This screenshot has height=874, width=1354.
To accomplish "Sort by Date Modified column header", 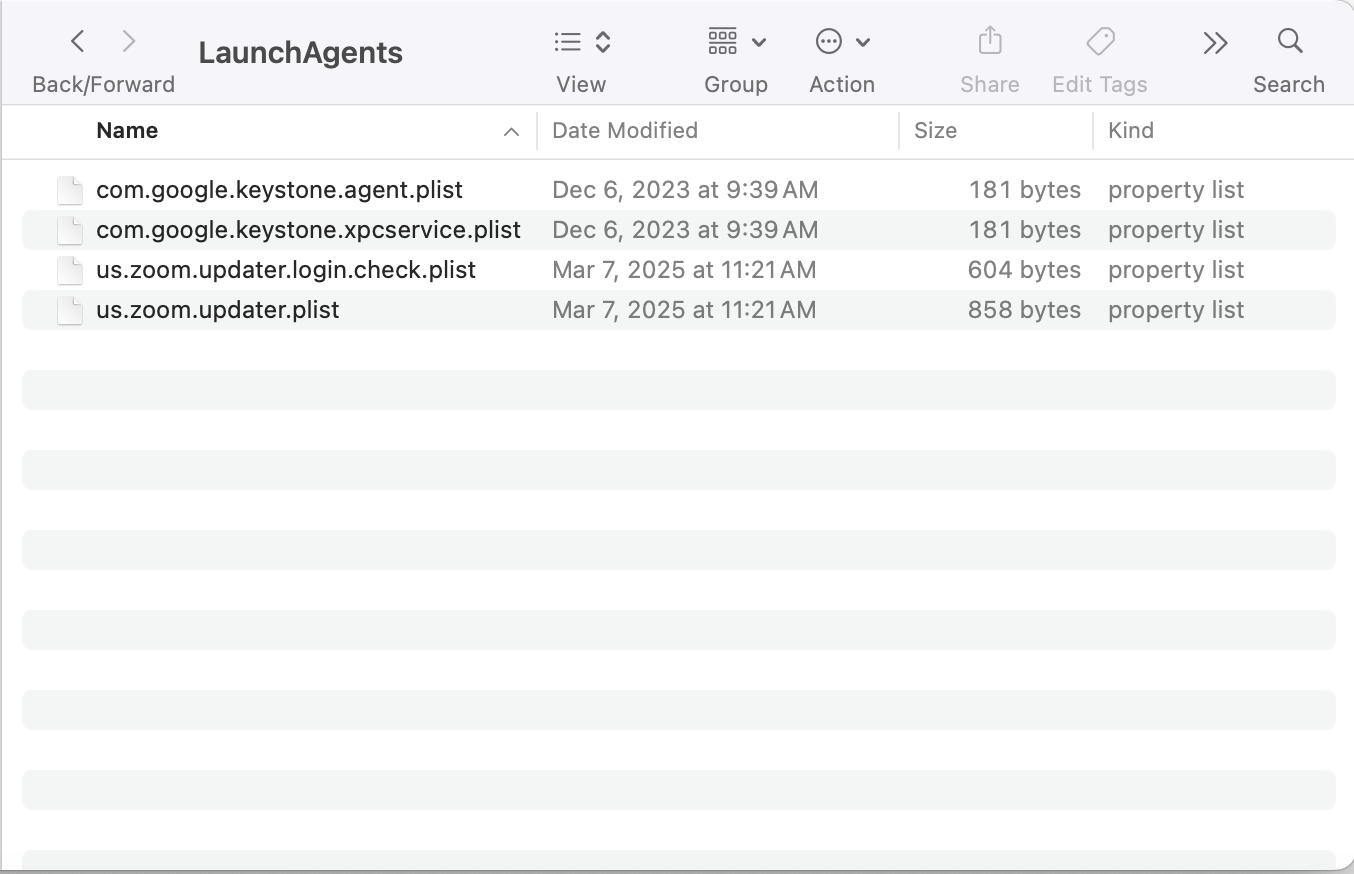I will click(x=625, y=131).
